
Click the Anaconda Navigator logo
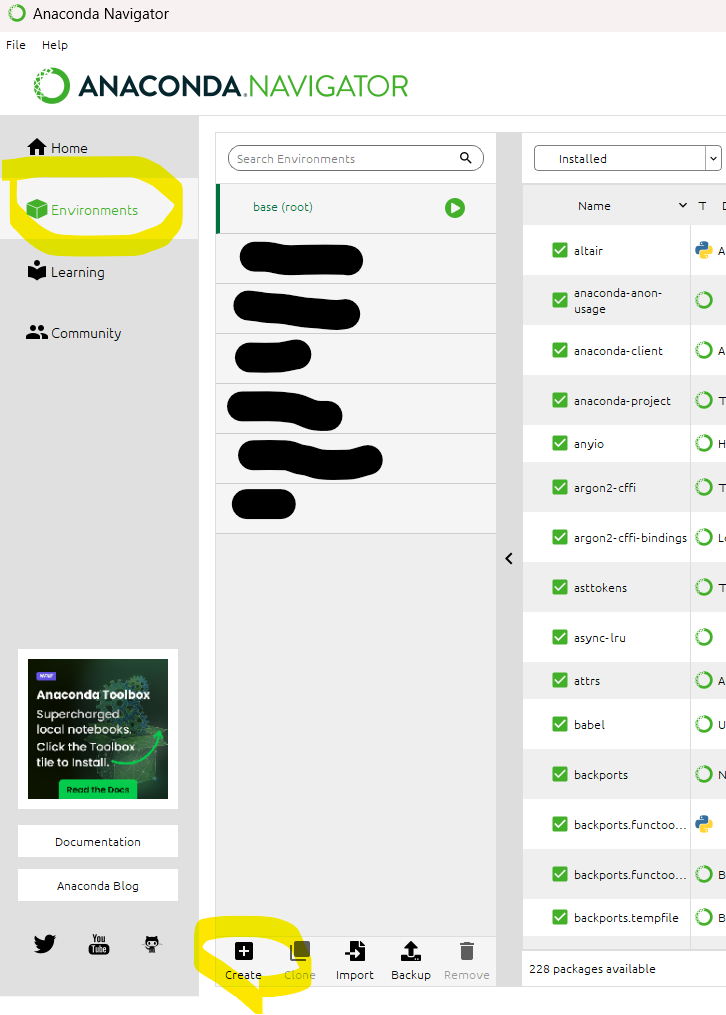click(x=221, y=86)
